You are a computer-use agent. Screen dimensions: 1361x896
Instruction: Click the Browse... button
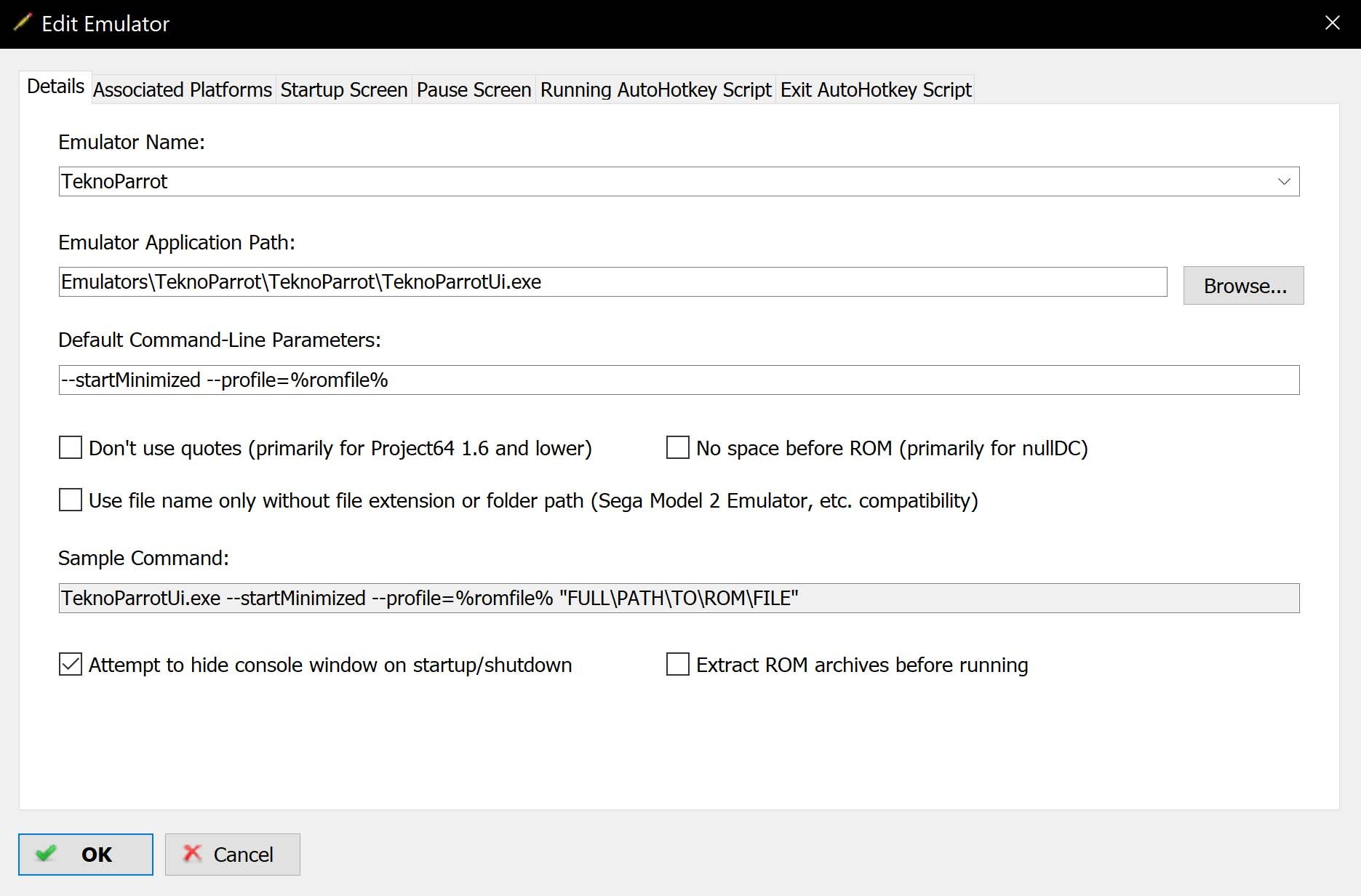[1244, 286]
